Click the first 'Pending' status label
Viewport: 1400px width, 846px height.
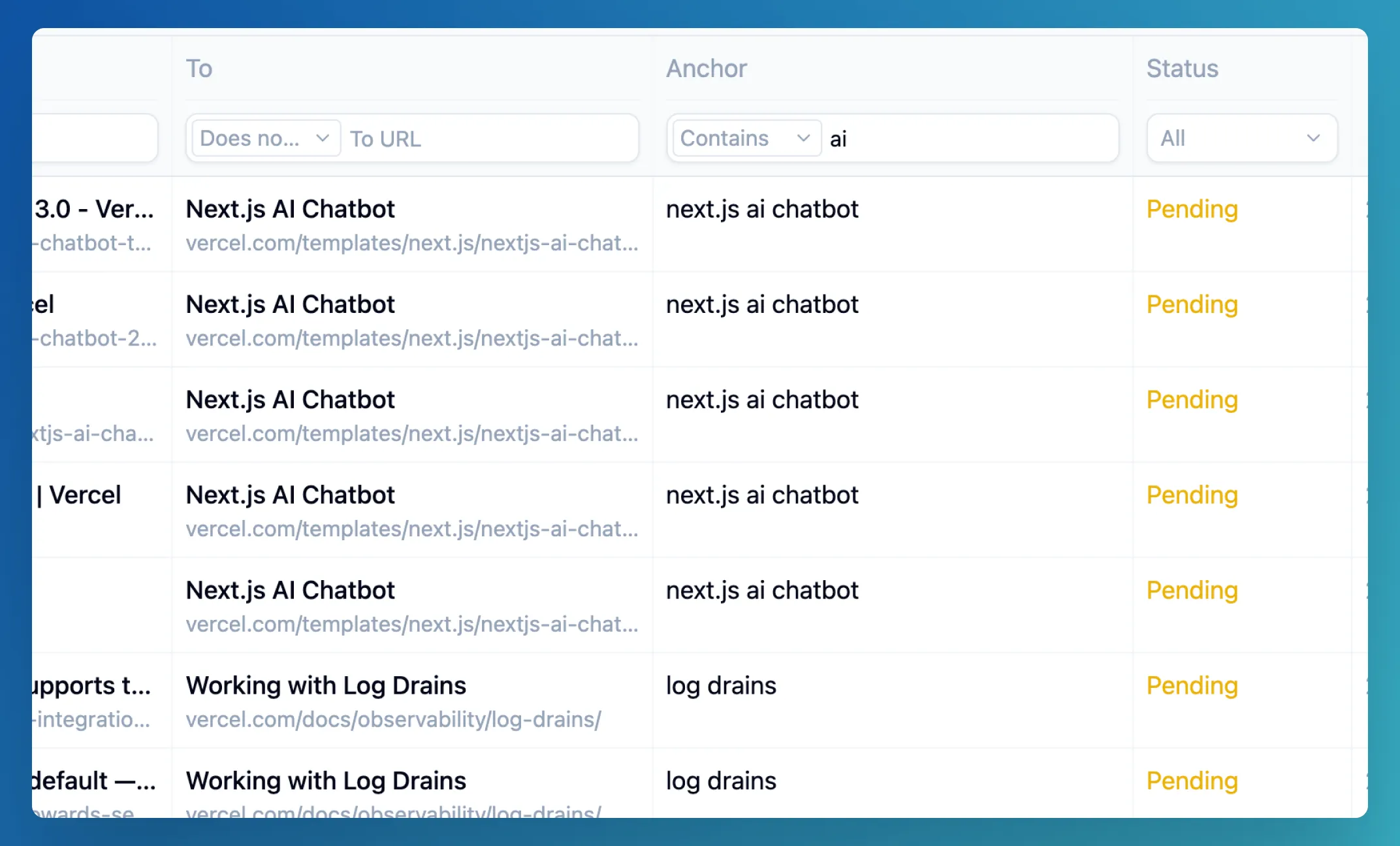pyautogui.click(x=1192, y=208)
